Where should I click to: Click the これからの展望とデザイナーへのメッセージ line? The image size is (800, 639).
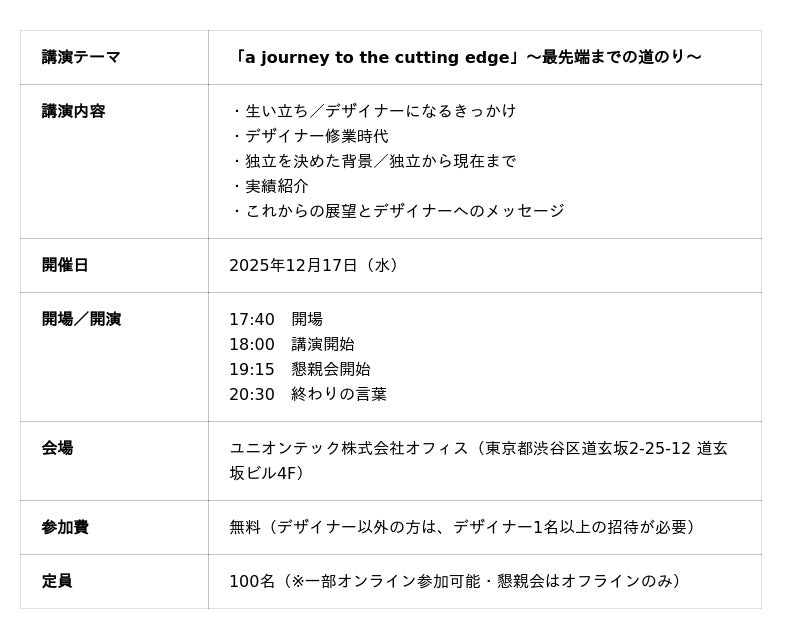(397, 211)
